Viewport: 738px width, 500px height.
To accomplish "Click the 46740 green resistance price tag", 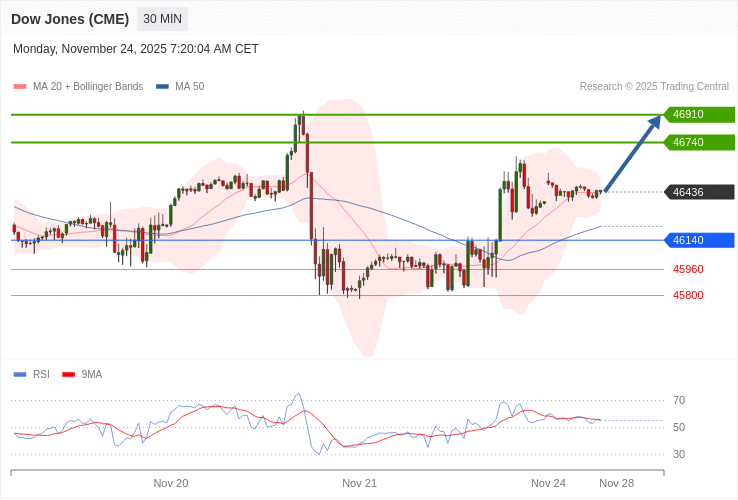I will (699, 142).
